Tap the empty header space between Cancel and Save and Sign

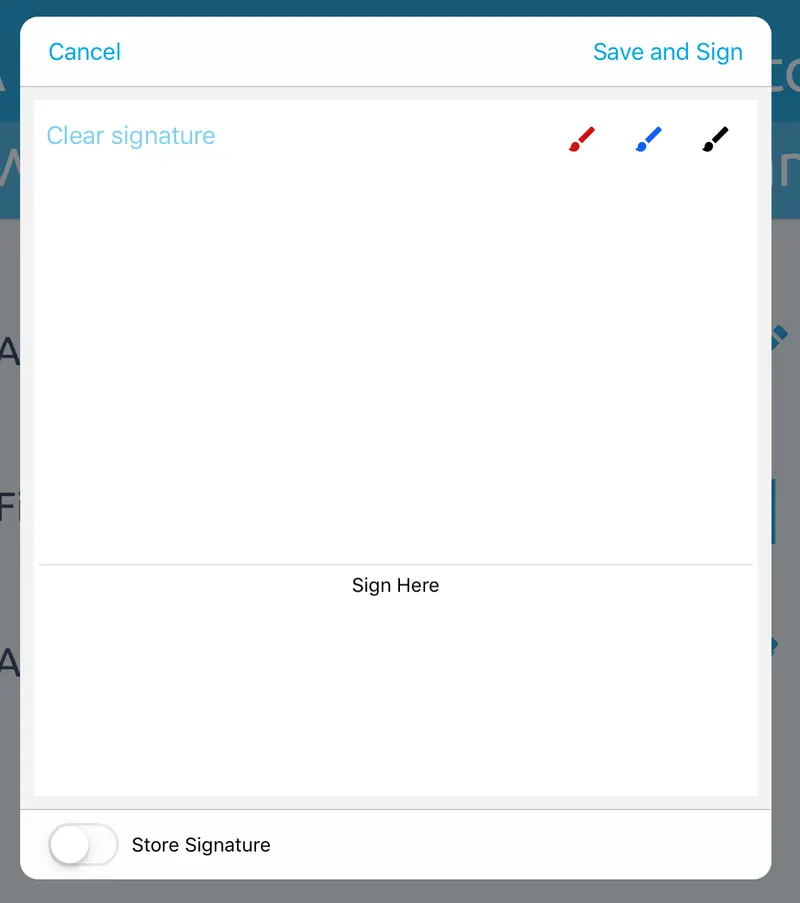[357, 52]
